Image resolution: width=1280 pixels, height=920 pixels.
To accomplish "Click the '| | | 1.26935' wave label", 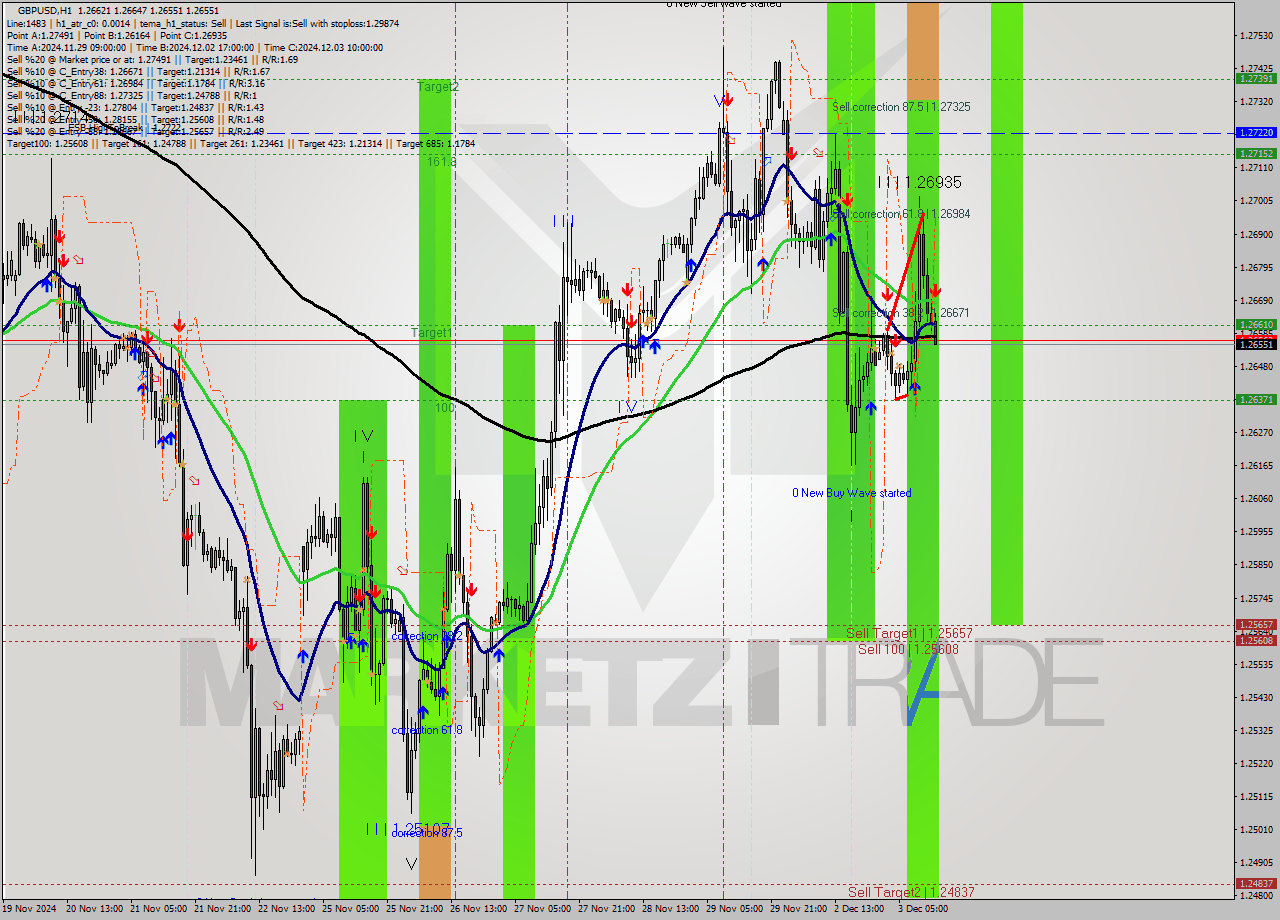I will [919, 182].
